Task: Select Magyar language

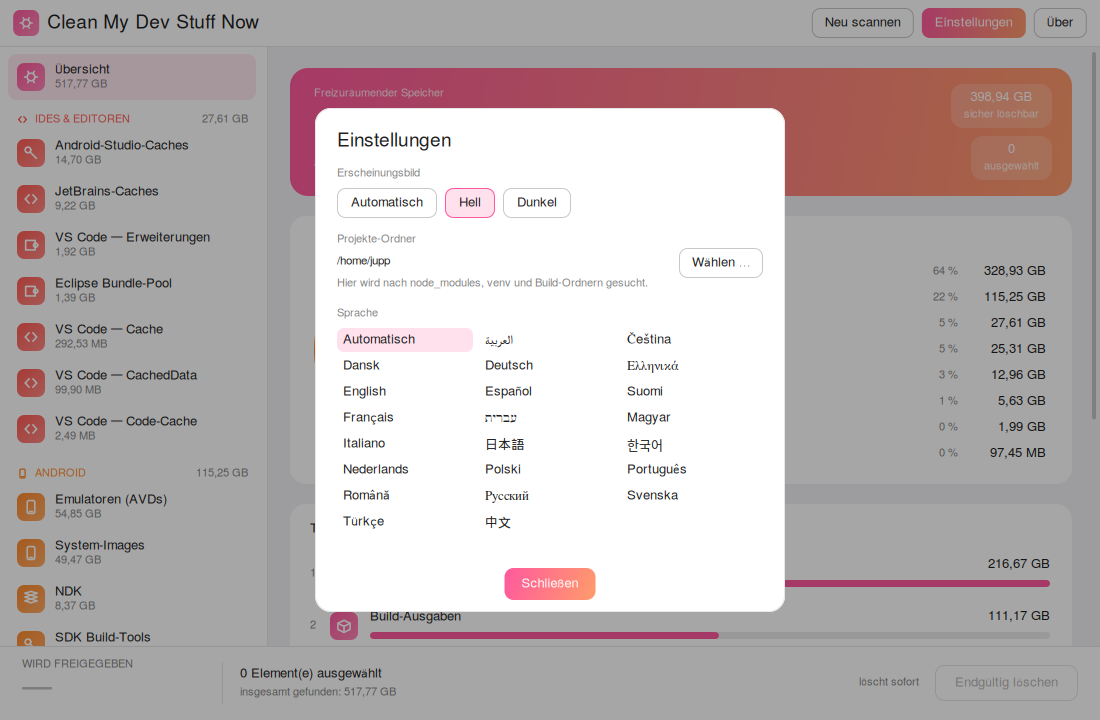Action: coord(689,418)
